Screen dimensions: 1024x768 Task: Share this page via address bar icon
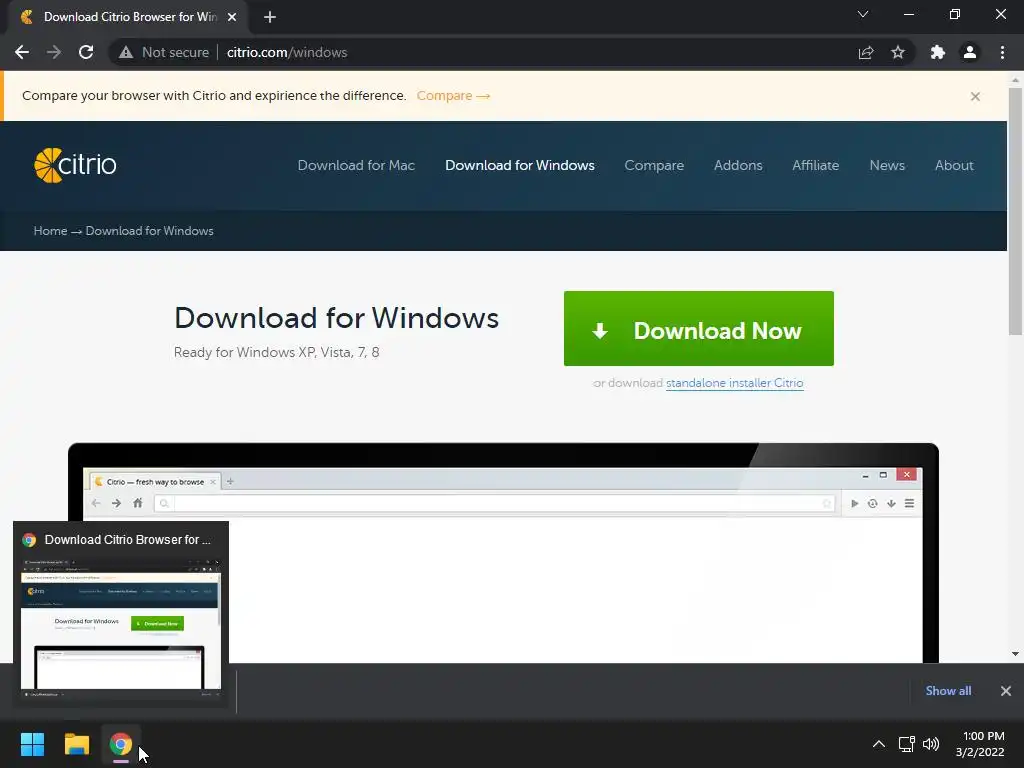866,52
